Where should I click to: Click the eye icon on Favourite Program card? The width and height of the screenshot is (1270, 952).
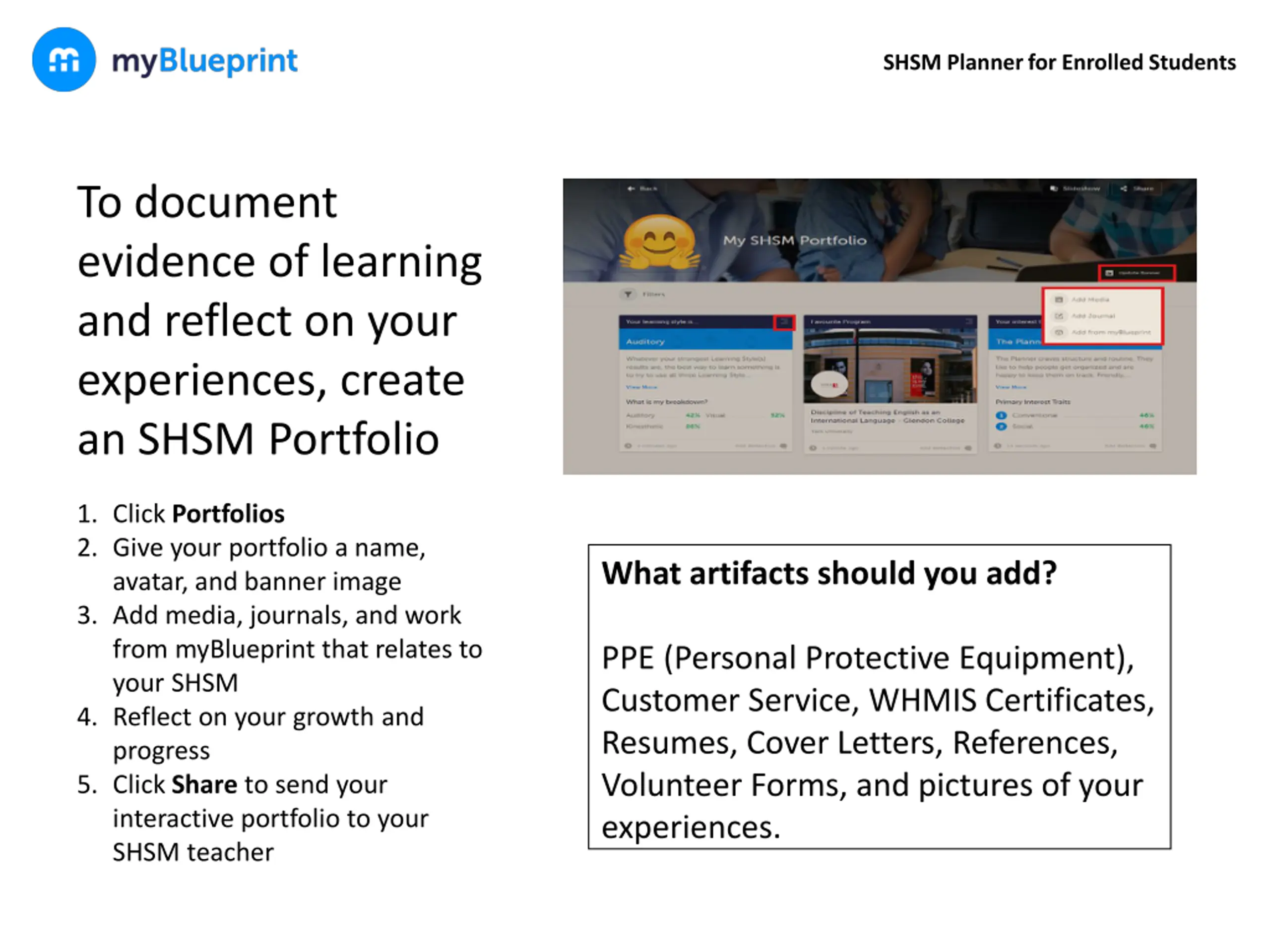pyautogui.click(x=813, y=448)
